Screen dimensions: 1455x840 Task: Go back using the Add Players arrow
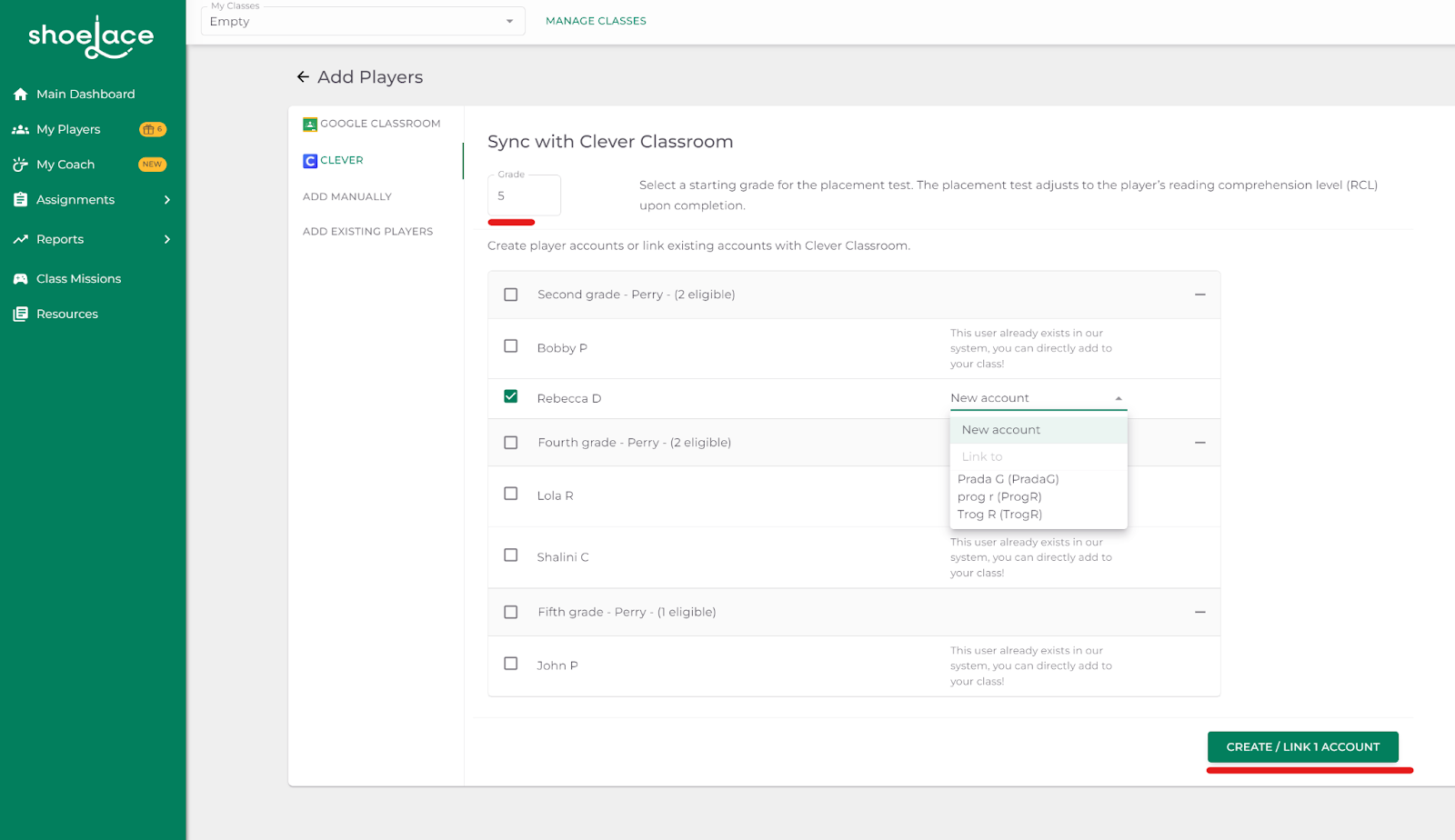pyautogui.click(x=303, y=77)
